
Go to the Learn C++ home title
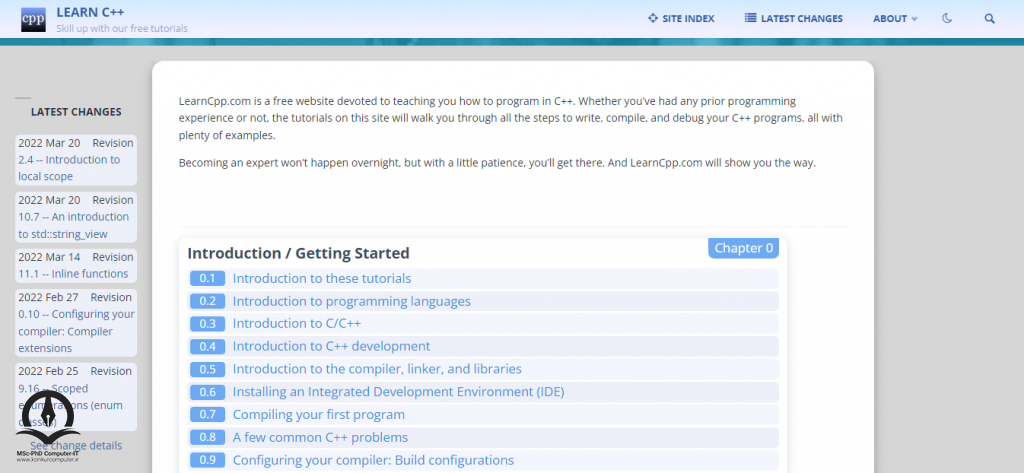click(x=90, y=12)
